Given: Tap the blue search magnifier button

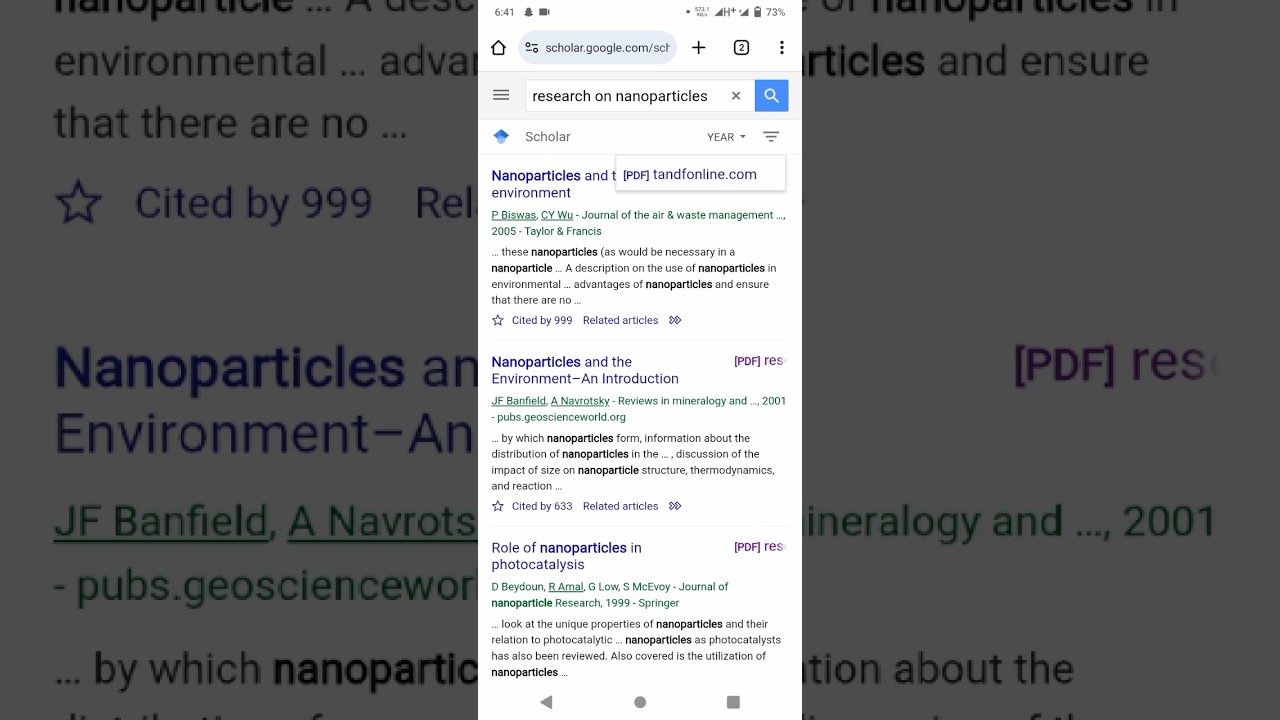Looking at the screenshot, I should click(x=771, y=96).
